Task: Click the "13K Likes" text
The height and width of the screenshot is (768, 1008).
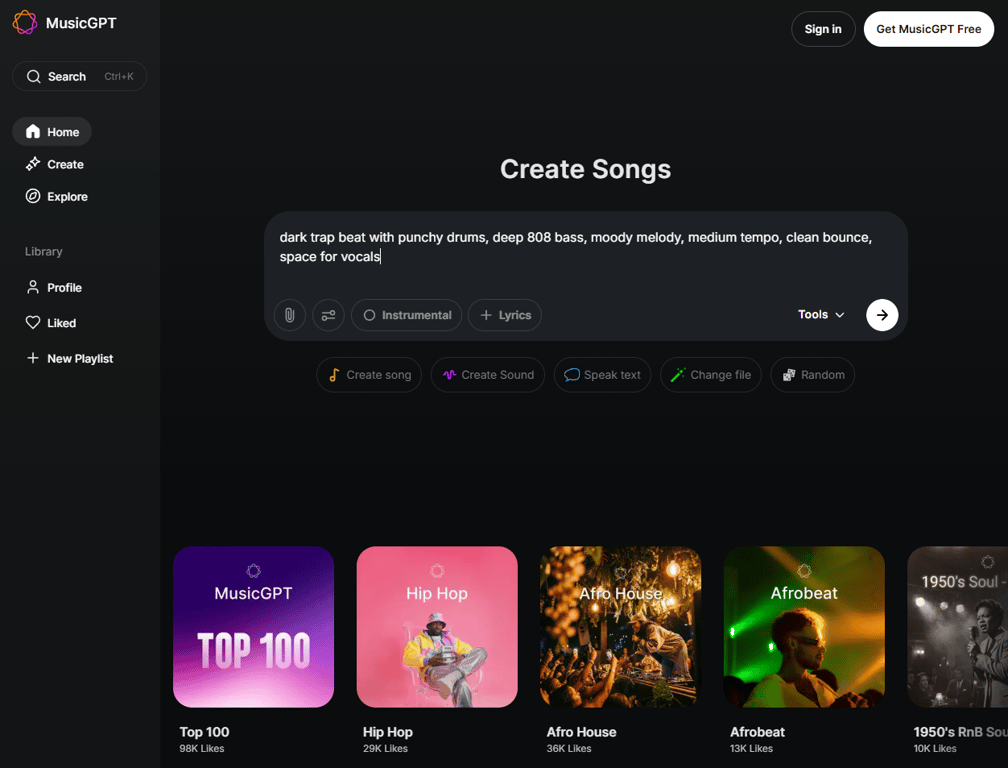Action: pyautogui.click(x=752, y=749)
